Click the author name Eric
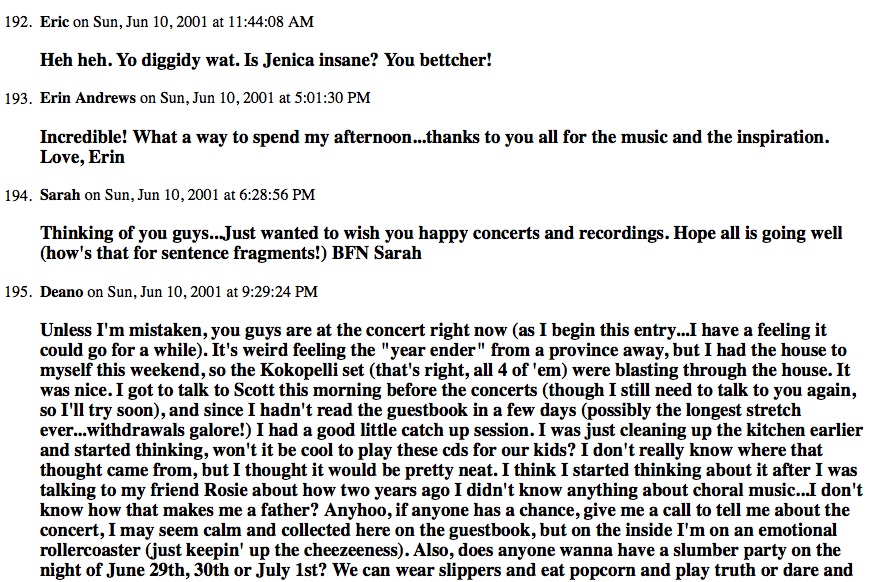 [x=54, y=22]
